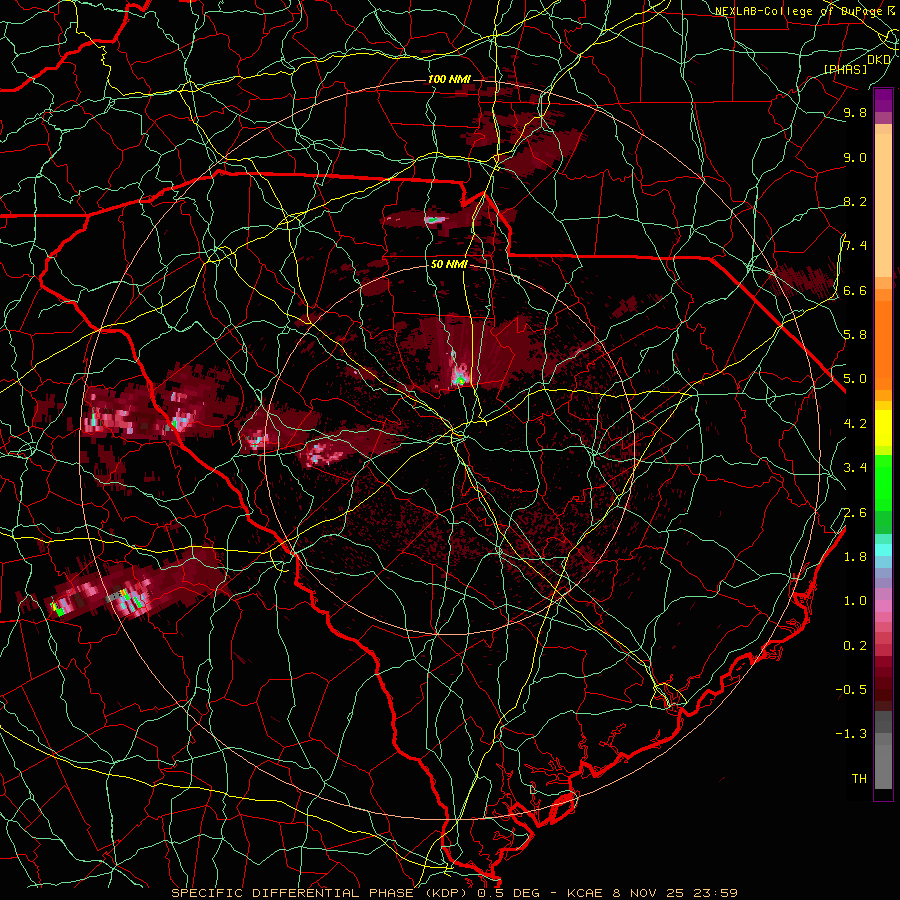Click the 1.0 value on color scale
The image size is (900, 900).
[x=855, y=600]
